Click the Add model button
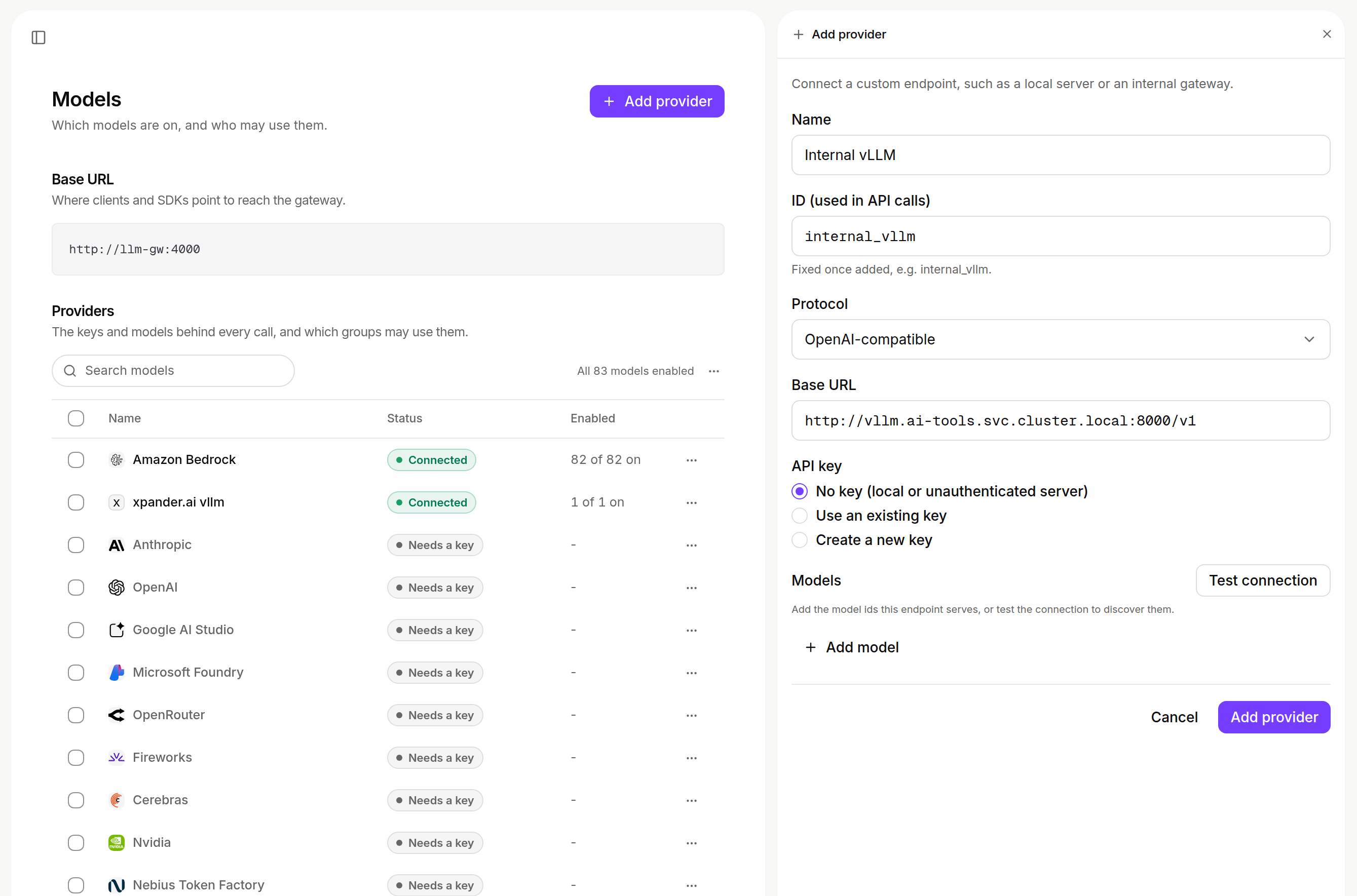The height and width of the screenshot is (896, 1357). (x=852, y=647)
